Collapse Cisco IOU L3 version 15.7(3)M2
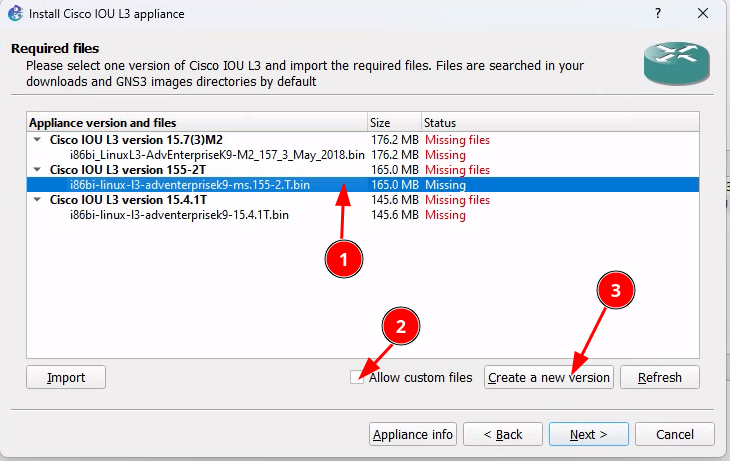This screenshot has height=461, width=730. [38, 140]
